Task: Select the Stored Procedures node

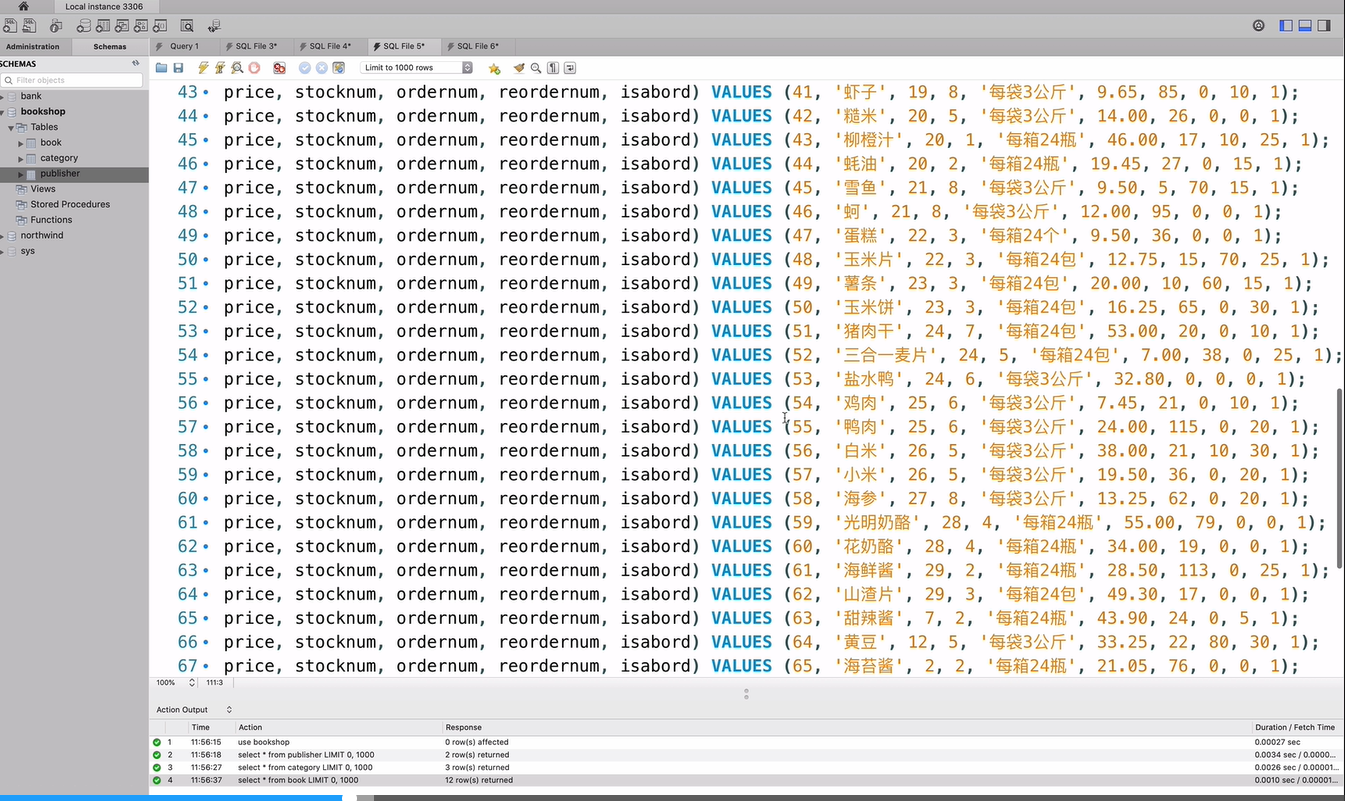Action: (70, 204)
